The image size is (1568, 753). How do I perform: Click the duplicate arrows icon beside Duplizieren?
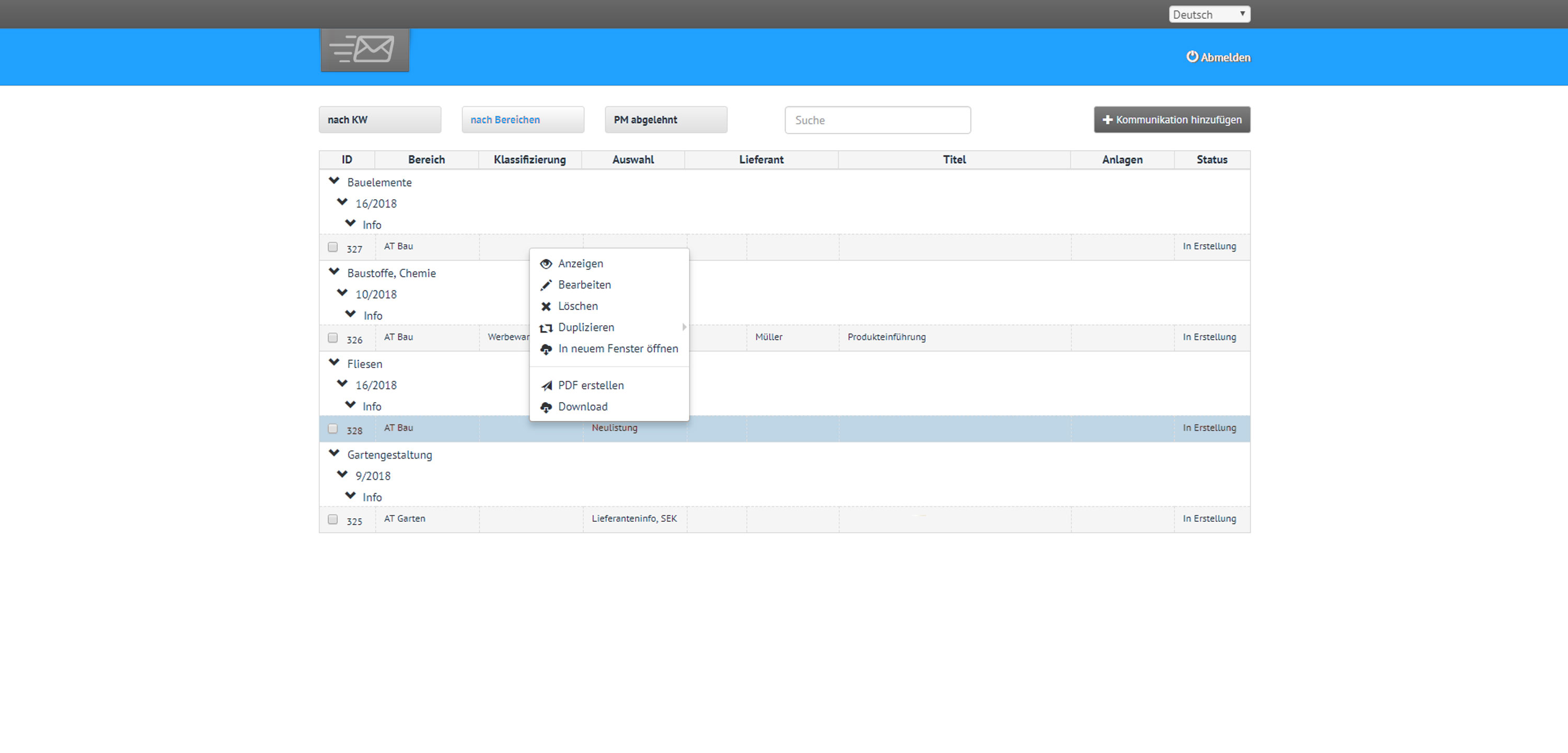pos(546,328)
